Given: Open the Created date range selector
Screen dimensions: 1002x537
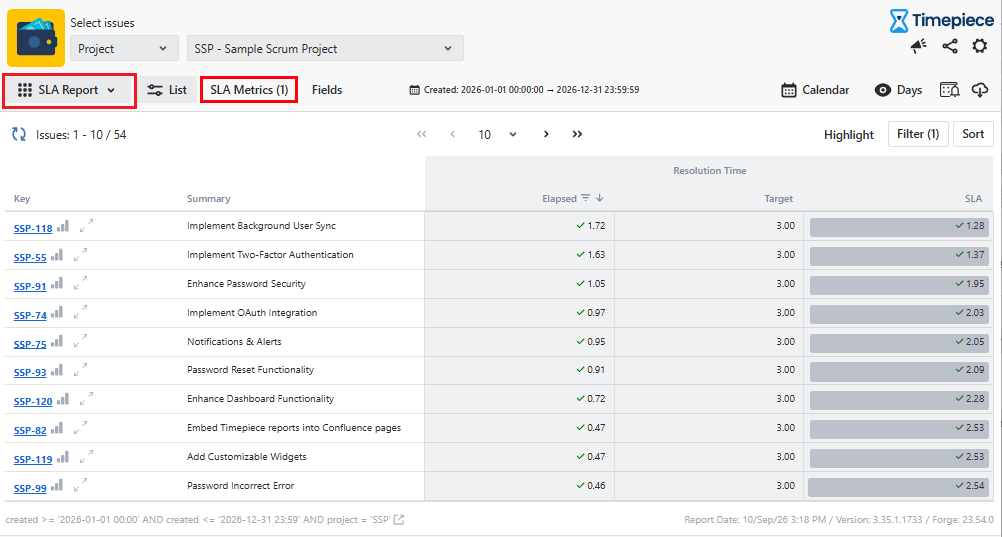Looking at the screenshot, I should click(524, 90).
